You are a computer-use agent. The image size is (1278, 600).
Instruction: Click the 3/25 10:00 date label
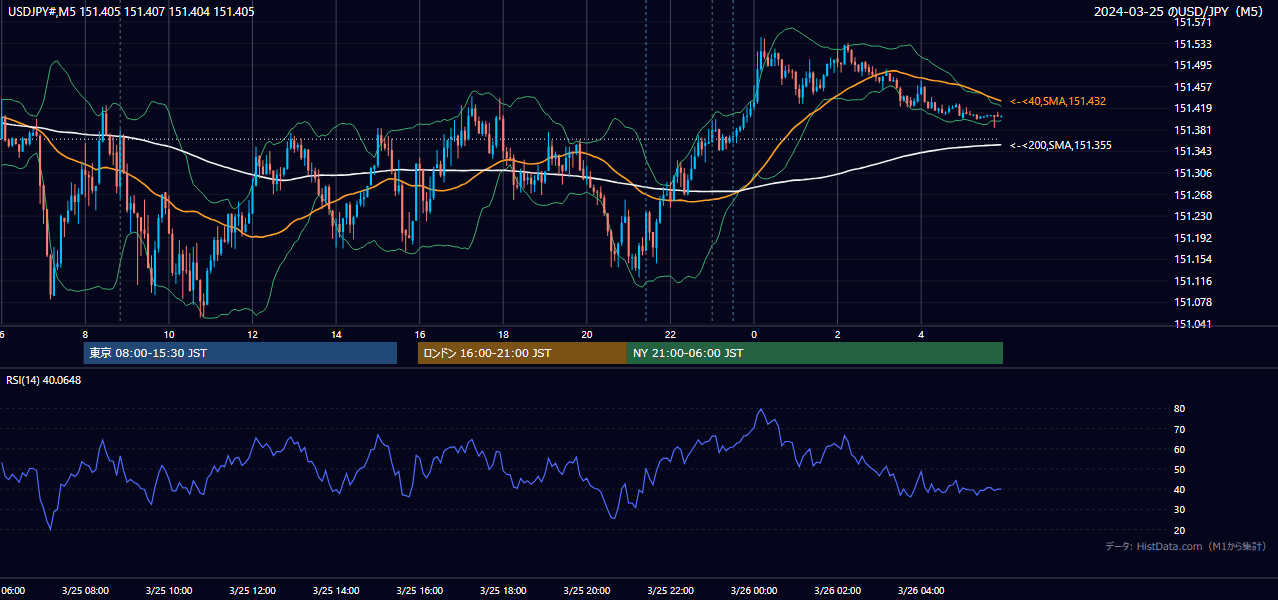click(x=169, y=591)
